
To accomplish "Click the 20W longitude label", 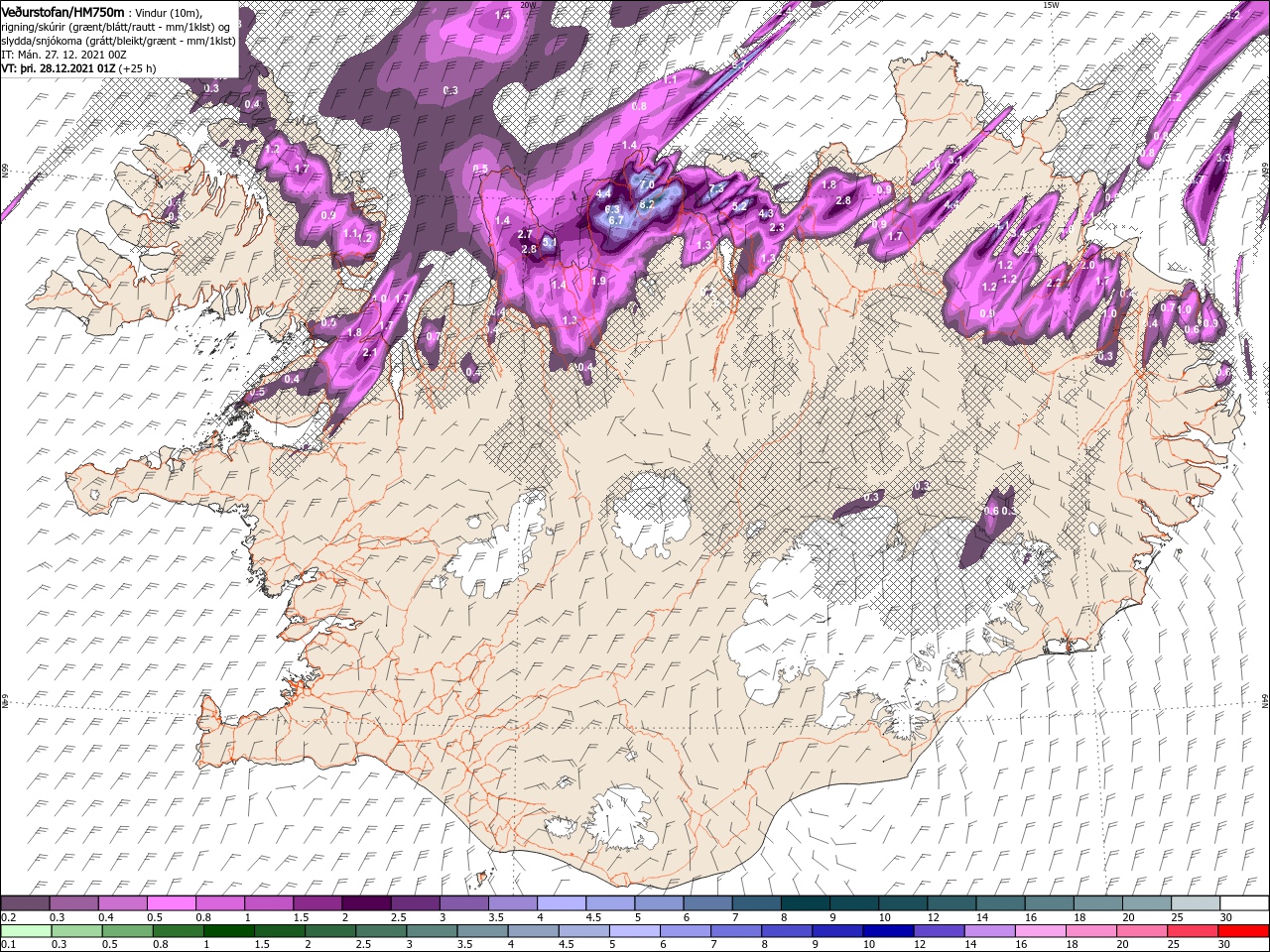I will (x=528, y=5).
